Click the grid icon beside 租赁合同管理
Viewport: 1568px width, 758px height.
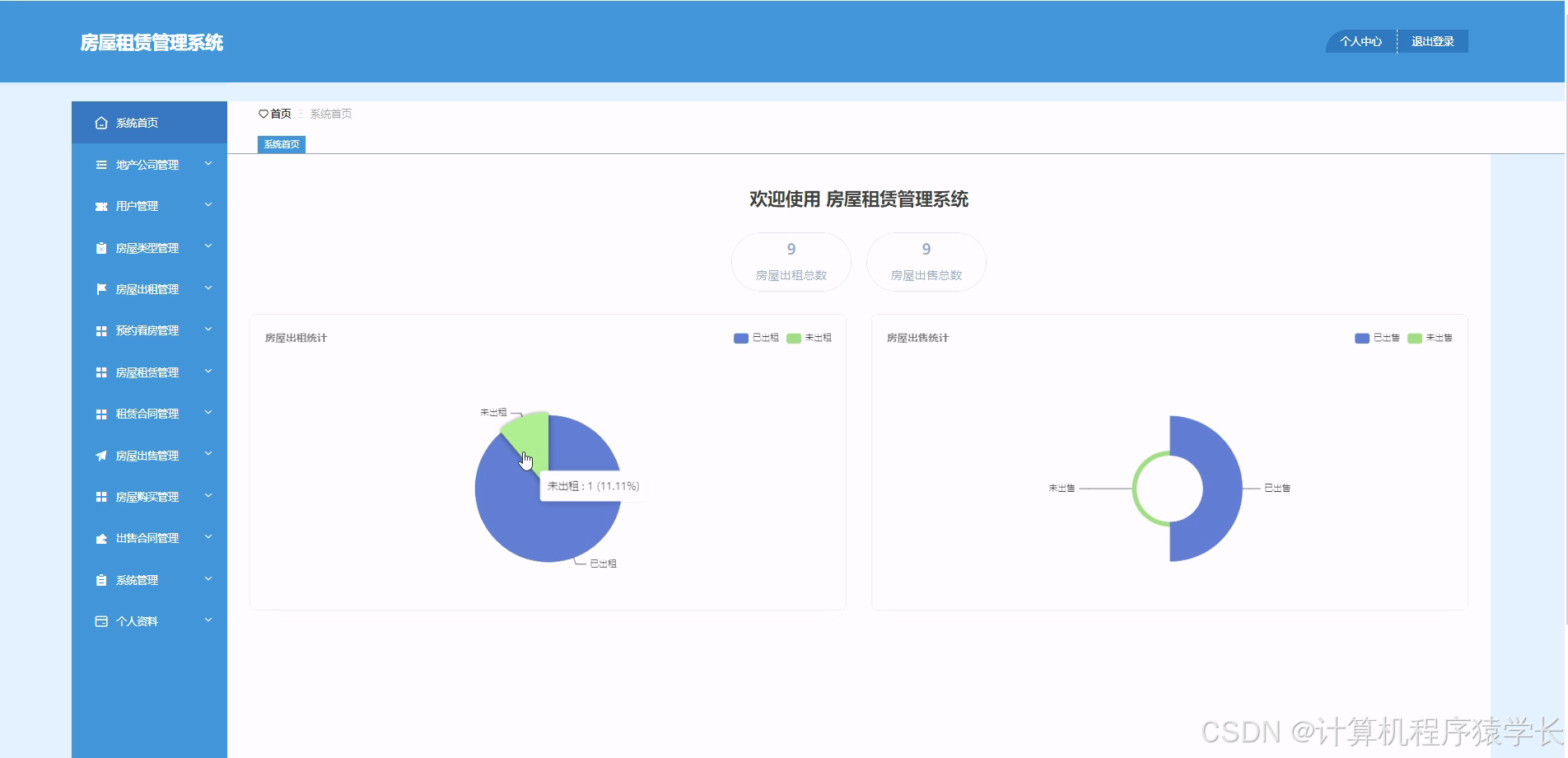[101, 414]
